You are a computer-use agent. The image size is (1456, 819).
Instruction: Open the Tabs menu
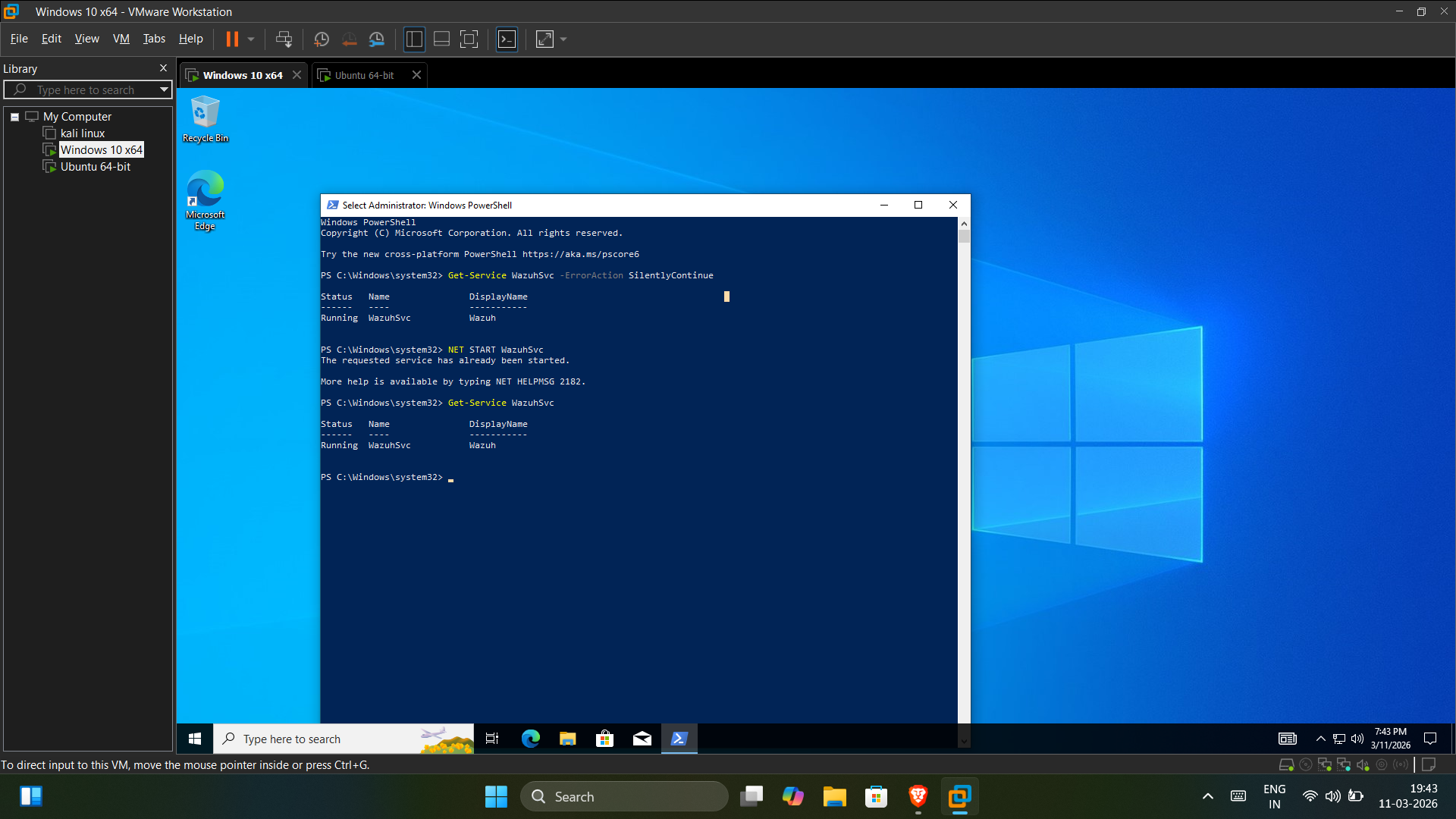pos(154,39)
